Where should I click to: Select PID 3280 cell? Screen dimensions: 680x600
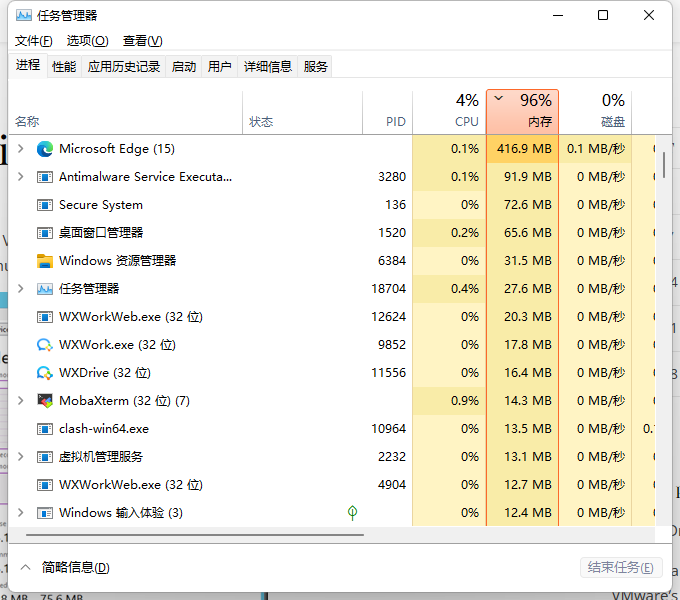tap(392, 177)
